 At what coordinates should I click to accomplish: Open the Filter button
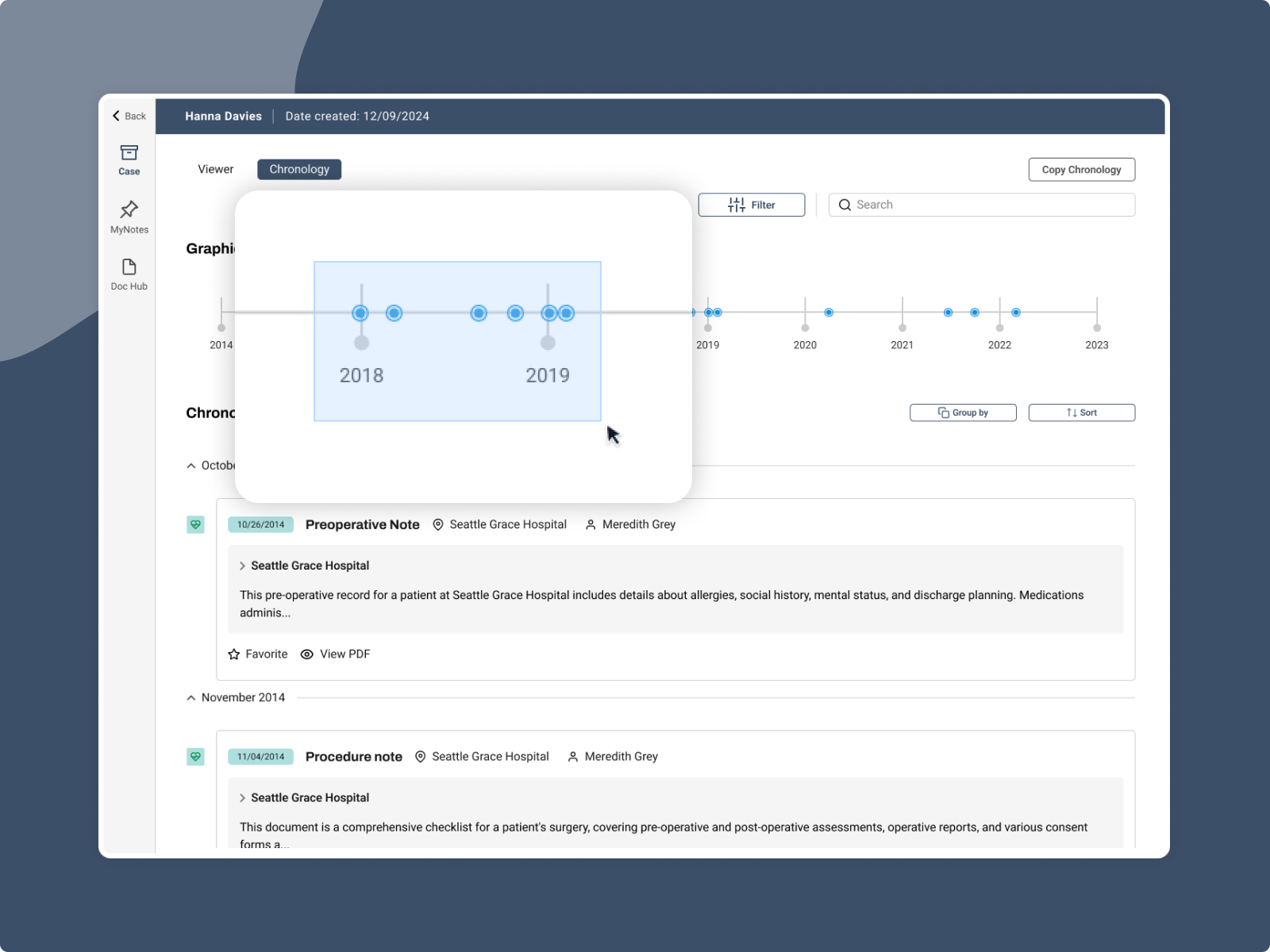tap(752, 205)
